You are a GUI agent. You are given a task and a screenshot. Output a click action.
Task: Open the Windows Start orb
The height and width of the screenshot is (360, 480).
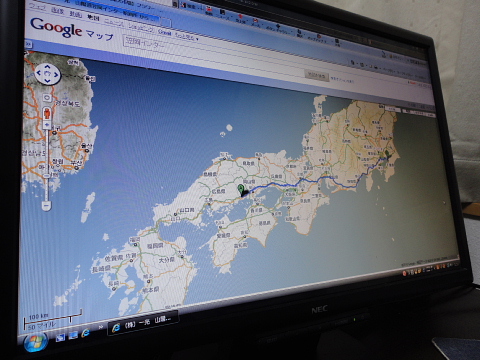click(36, 342)
